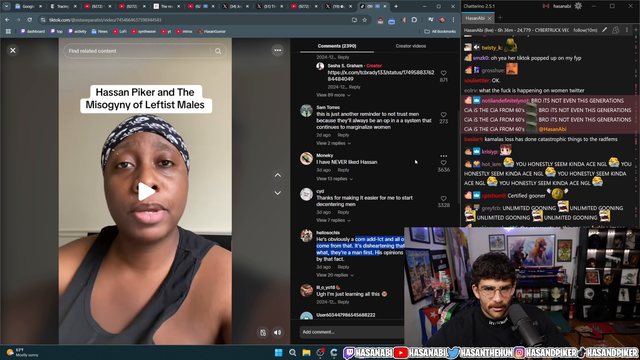Viewport: 640px width, 360px height.
Task: Open Chatterino settings gear
Action: pyautogui.click(x=578, y=6)
